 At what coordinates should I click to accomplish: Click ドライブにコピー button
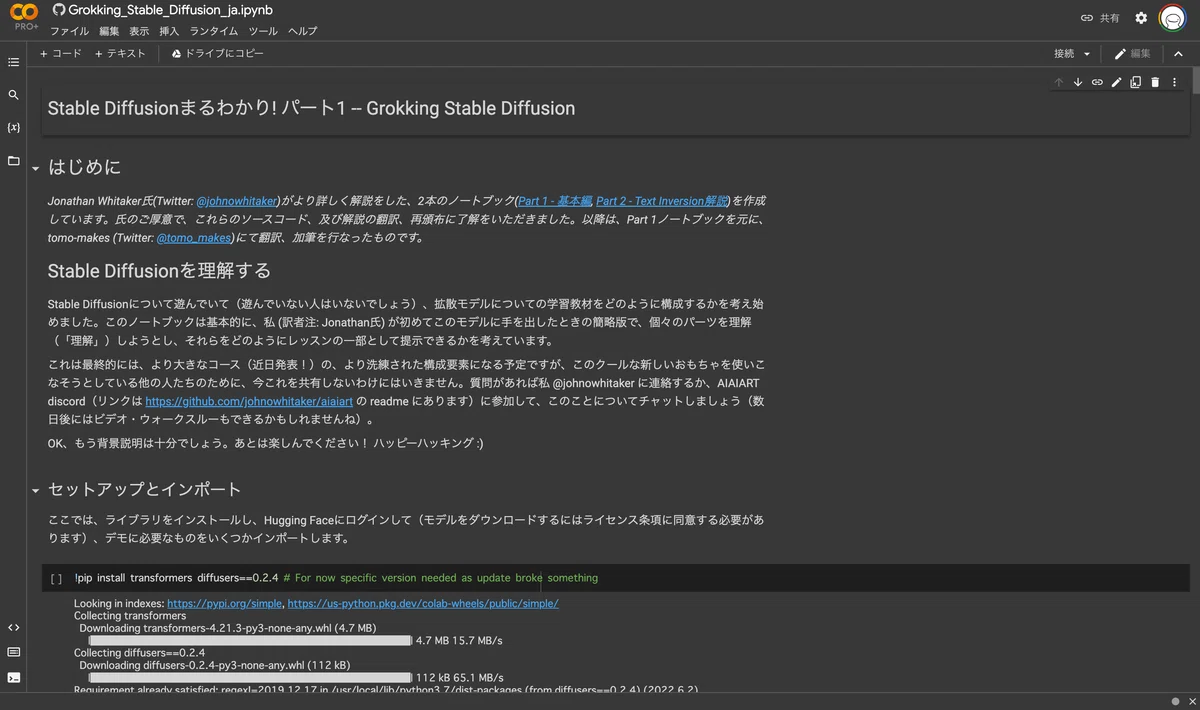(217, 54)
